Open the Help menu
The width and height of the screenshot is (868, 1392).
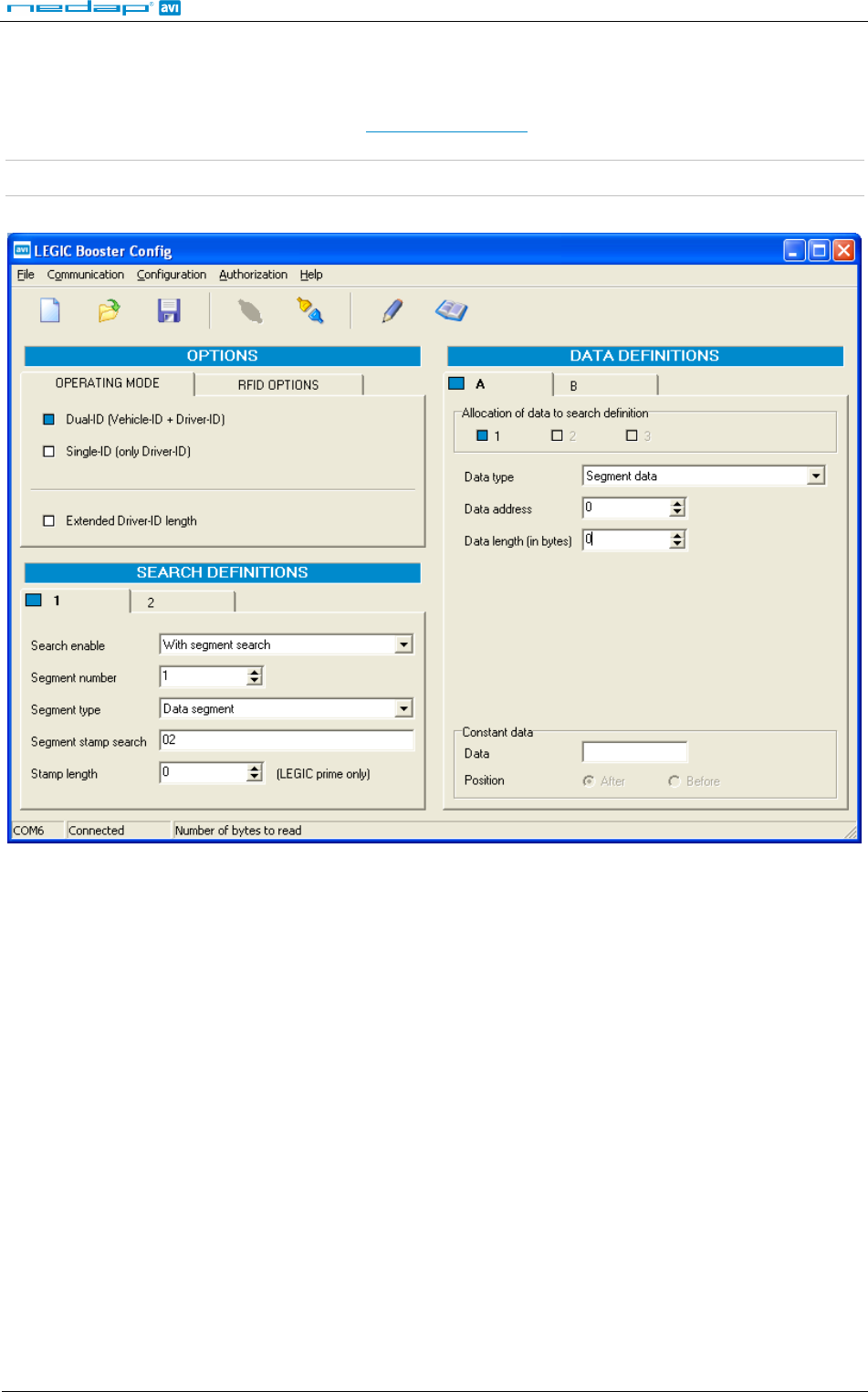pyautogui.click(x=311, y=275)
